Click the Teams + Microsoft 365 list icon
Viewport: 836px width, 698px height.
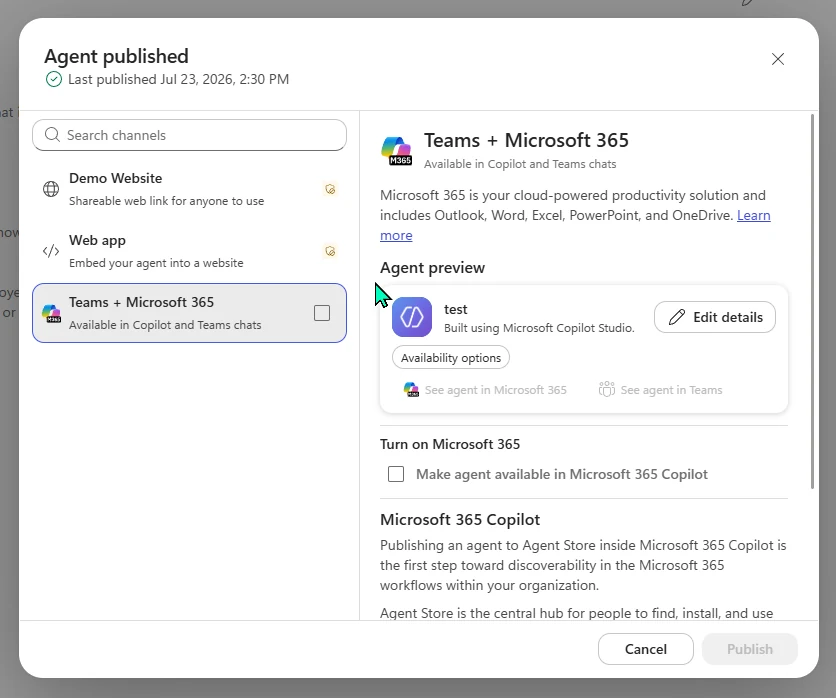52,313
